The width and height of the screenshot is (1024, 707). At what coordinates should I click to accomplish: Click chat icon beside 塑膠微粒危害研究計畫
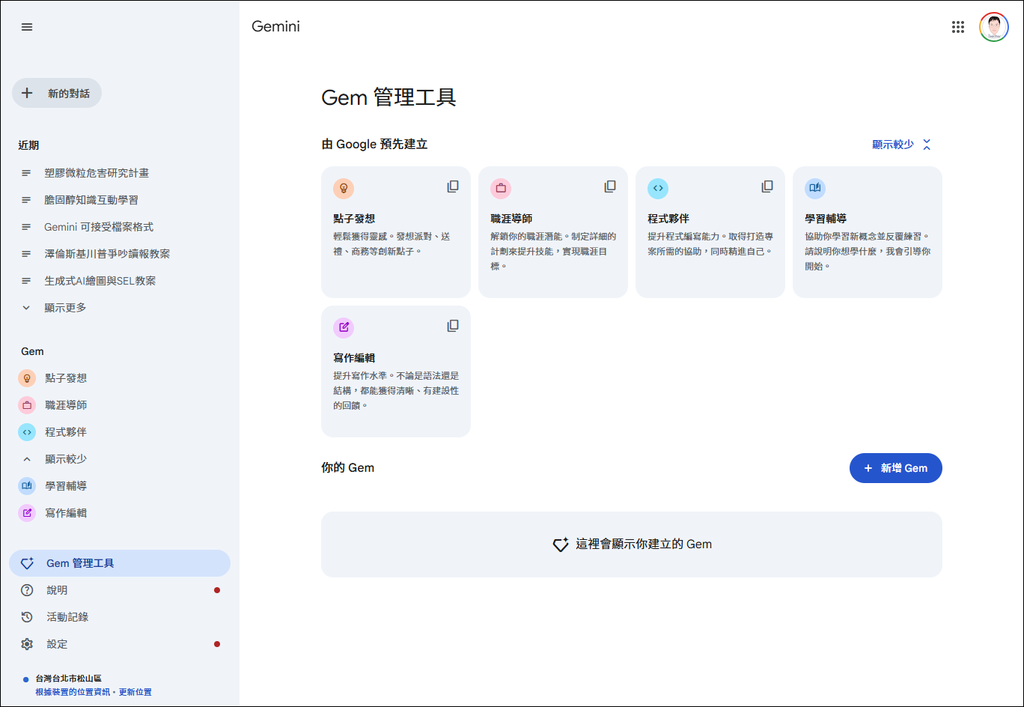(x=26, y=173)
